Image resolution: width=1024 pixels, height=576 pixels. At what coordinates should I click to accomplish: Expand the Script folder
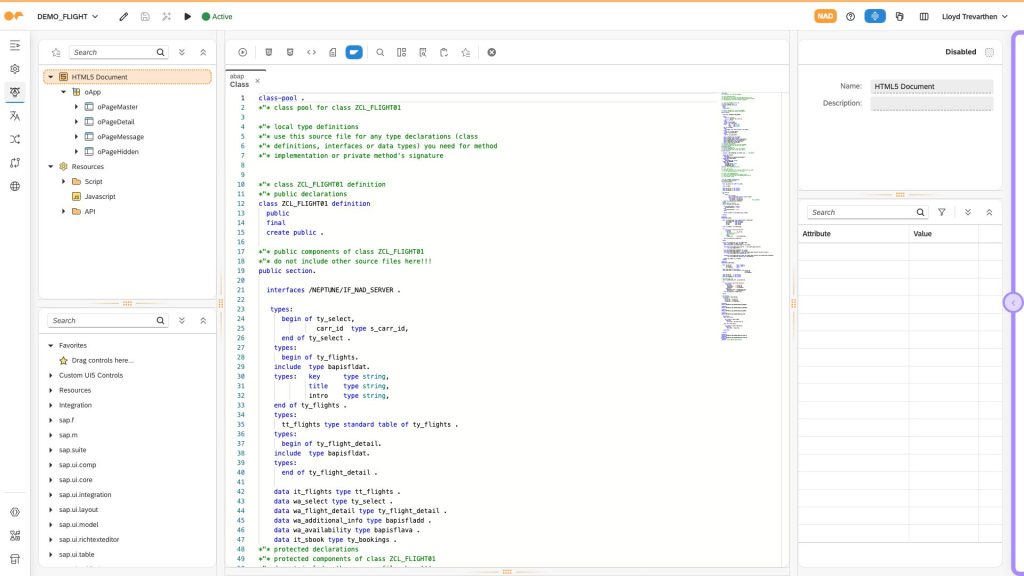[63, 182]
